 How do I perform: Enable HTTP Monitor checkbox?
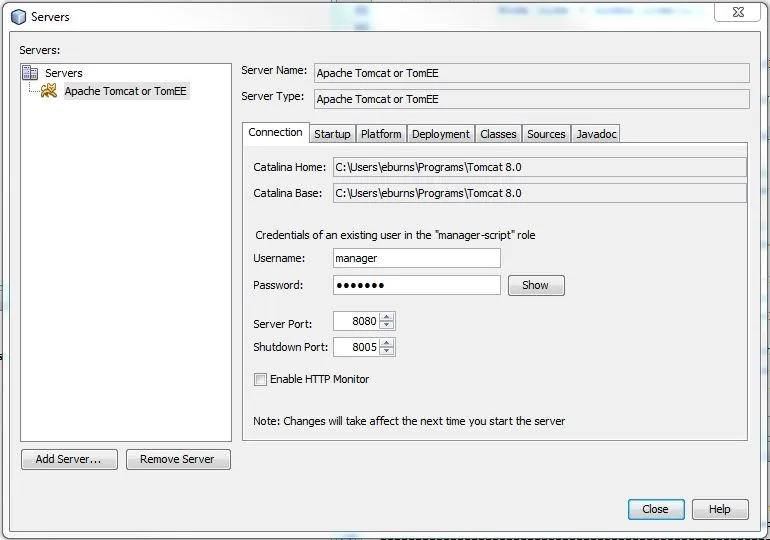pyautogui.click(x=260, y=379)
